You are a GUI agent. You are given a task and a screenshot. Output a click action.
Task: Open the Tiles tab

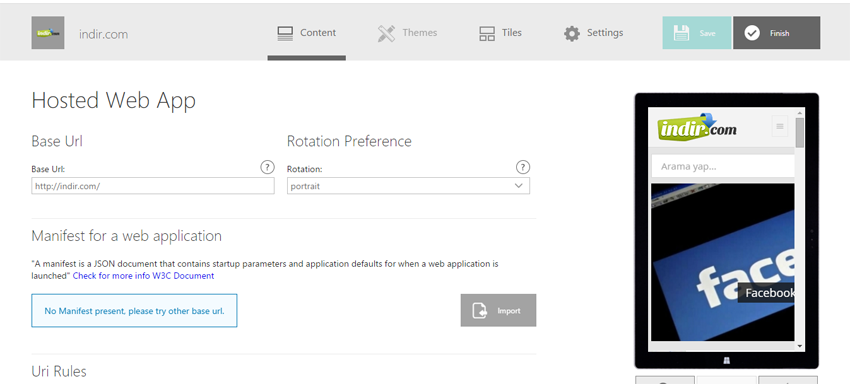tap(500, 34)
